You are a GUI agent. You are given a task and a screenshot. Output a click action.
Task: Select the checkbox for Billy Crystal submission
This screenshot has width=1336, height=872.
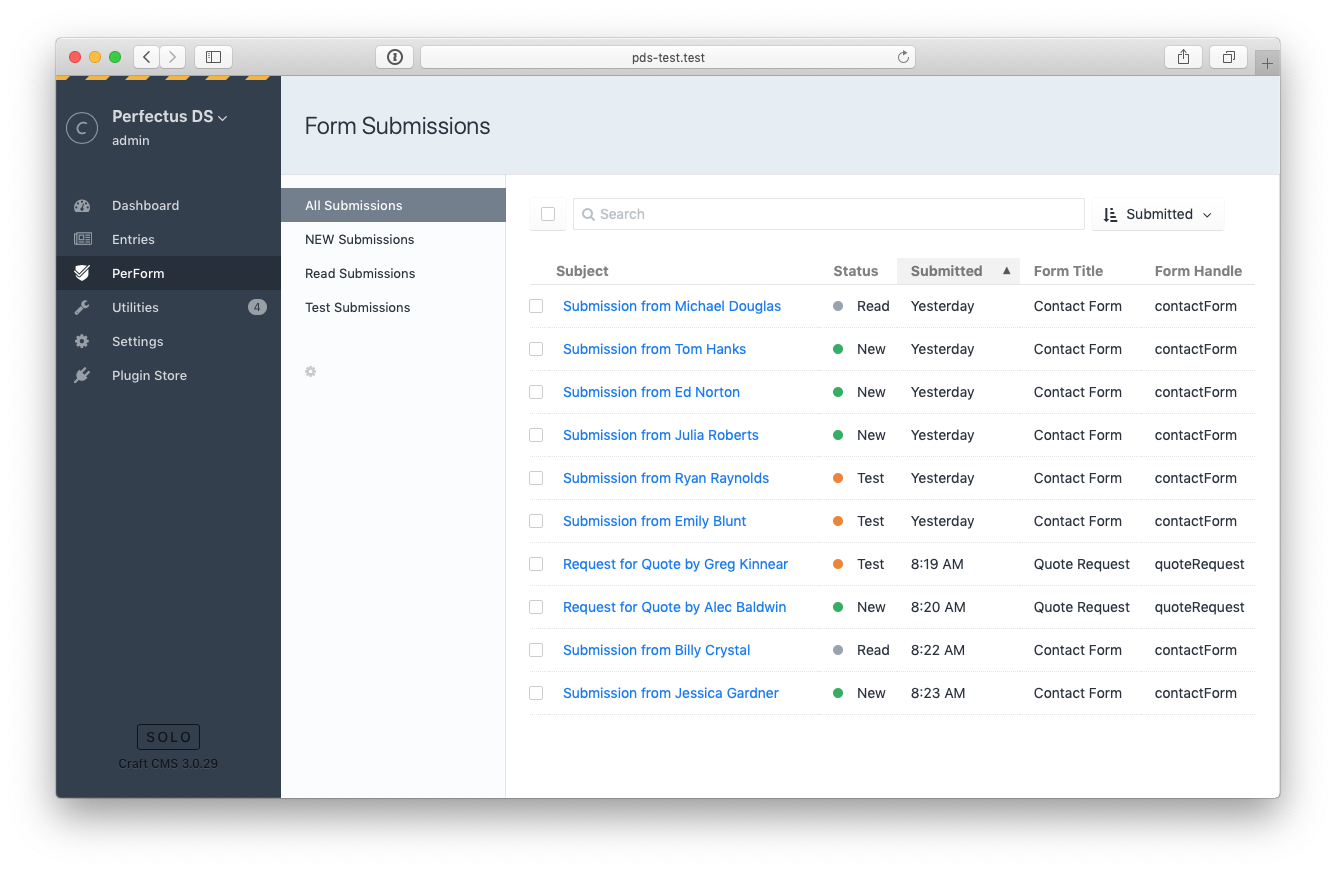(x=536, y=650)
